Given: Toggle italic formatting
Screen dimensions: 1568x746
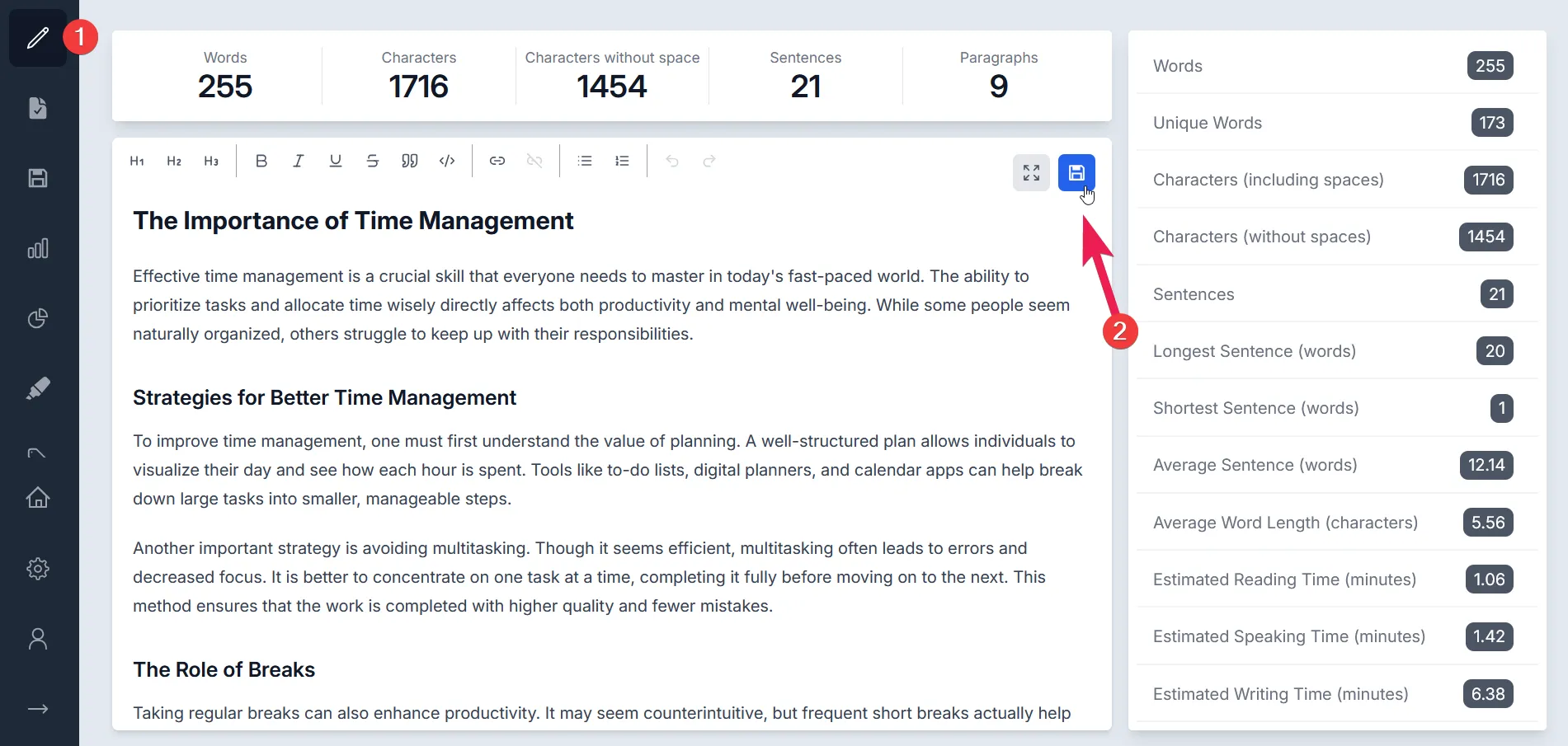Looking at the screenshot, I should click(299, 162).
